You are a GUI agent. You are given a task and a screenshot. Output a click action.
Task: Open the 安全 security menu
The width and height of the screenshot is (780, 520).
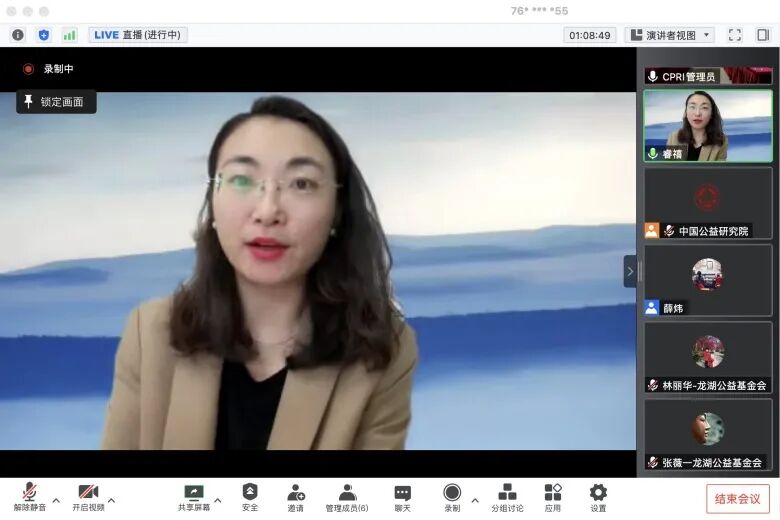pyautogui.click(x=250, y=497)
